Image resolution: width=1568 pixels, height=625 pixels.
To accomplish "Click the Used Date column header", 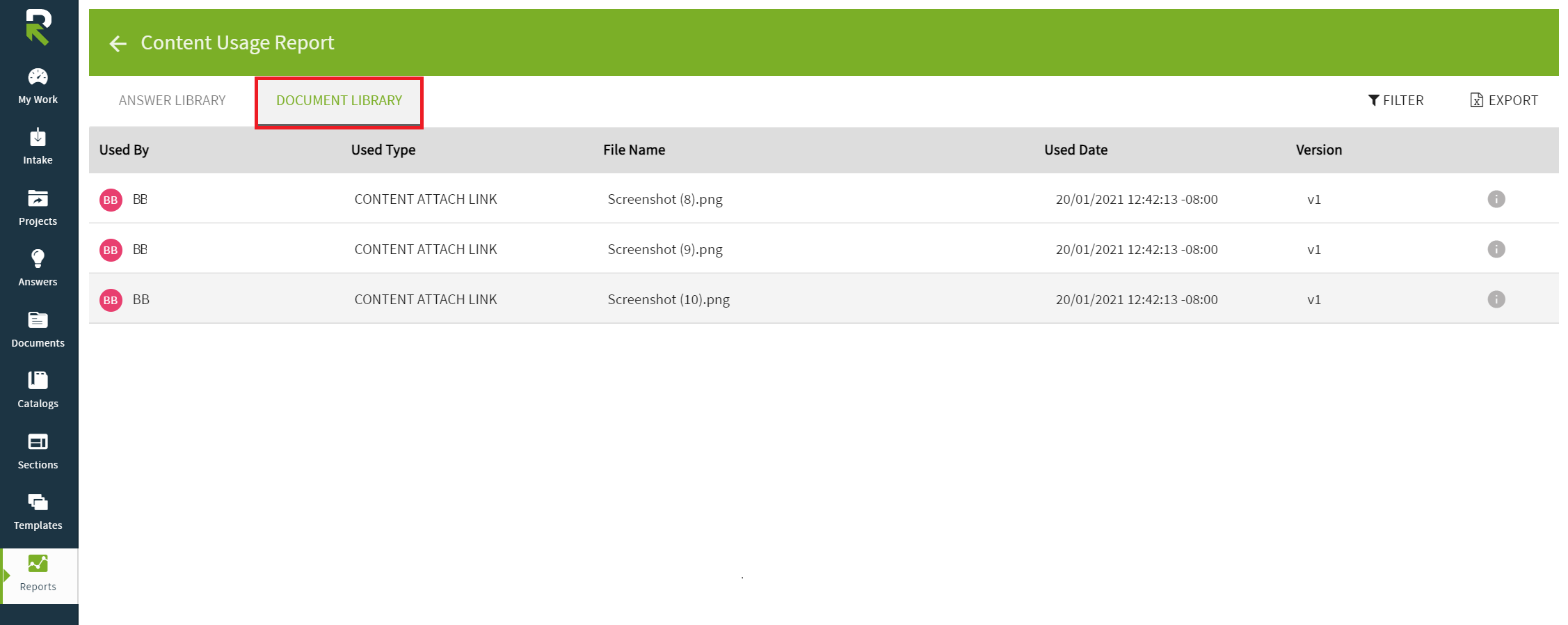I will click(x=1075, y=150).
